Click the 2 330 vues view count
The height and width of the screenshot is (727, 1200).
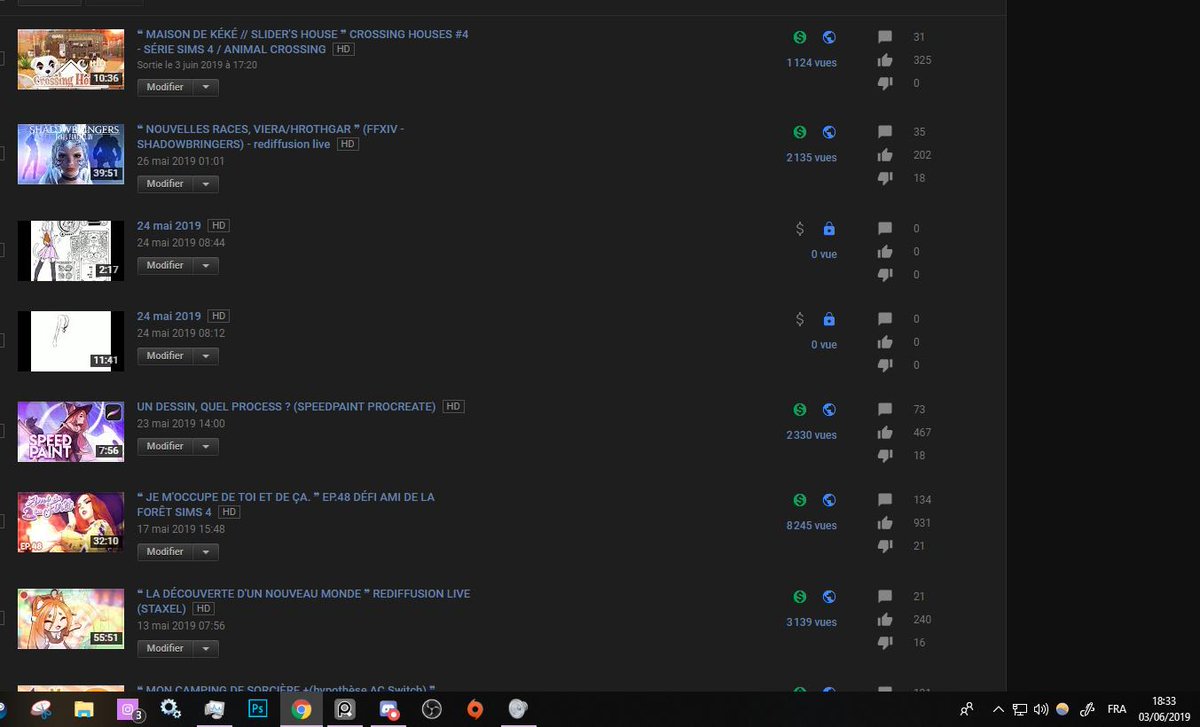(x=811, y=435)
